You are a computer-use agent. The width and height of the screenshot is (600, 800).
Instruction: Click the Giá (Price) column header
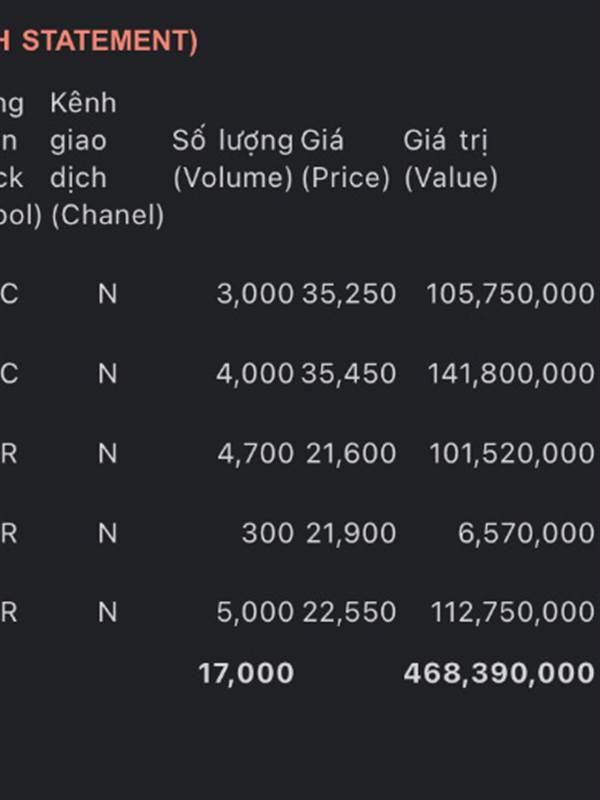[345, 159]
